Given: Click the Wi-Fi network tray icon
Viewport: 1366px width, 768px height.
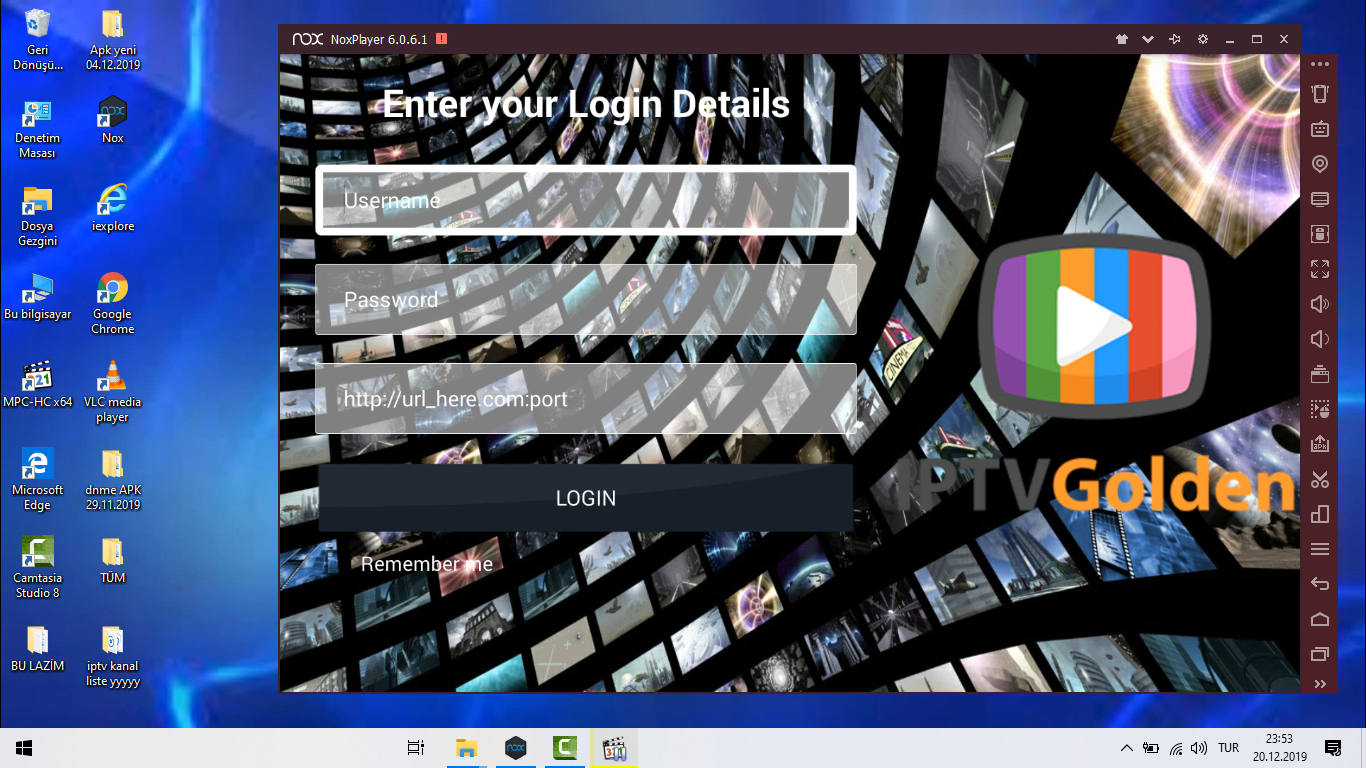Looking at the screenshot, I should (1176, 748).
